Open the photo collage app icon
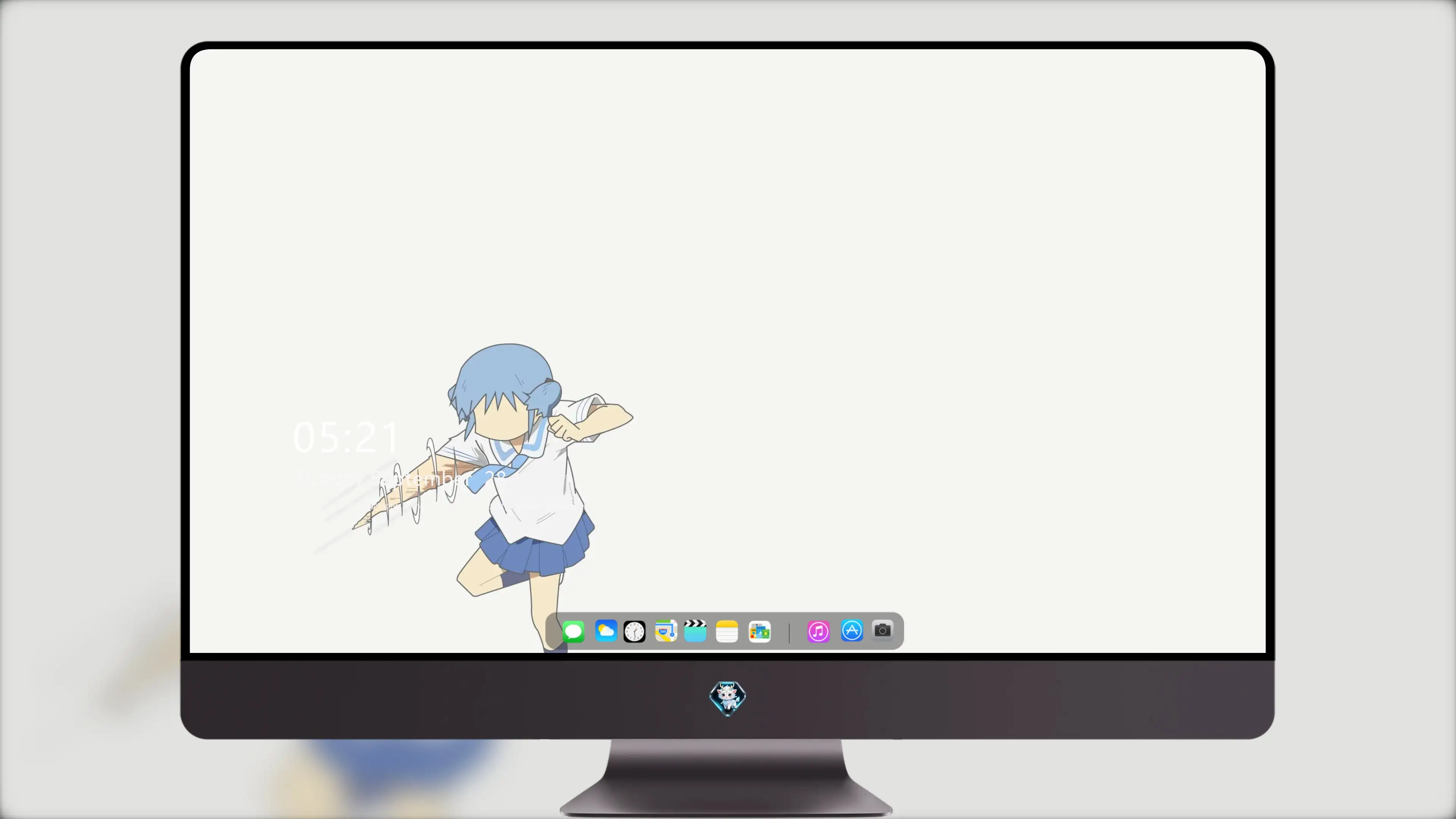 coord(759,631)
